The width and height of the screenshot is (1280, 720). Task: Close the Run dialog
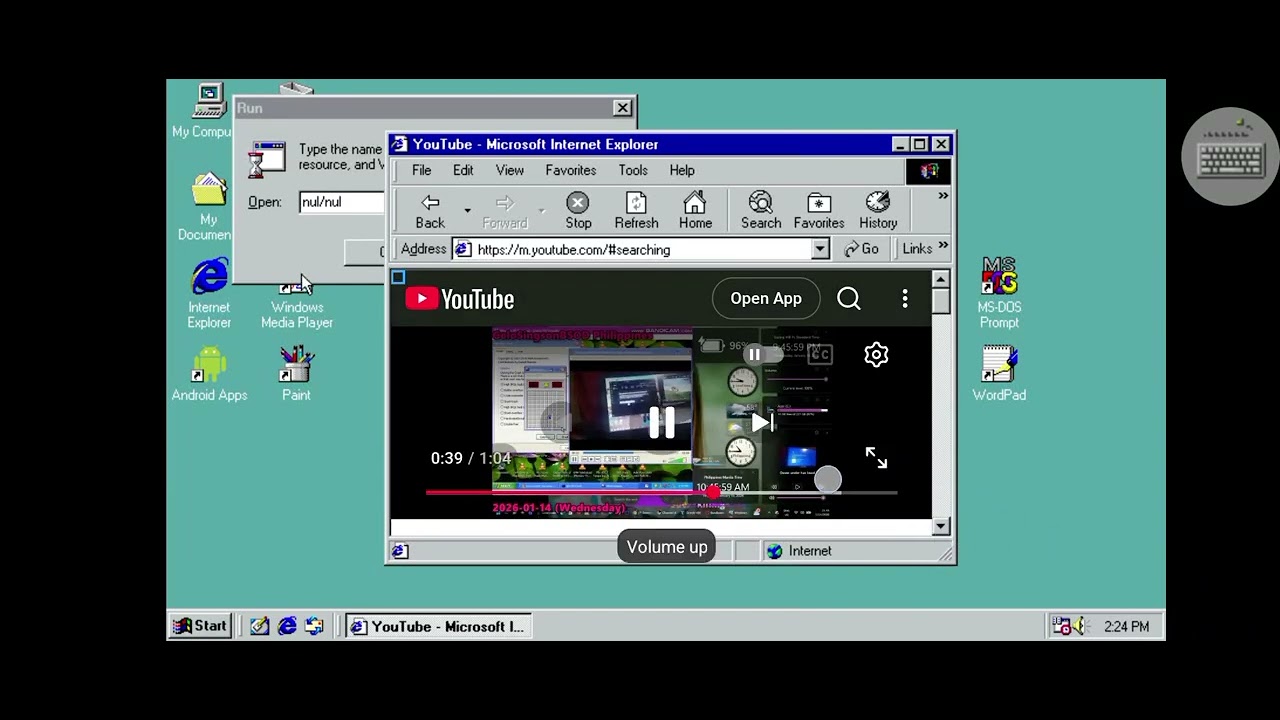click(622, 108)
